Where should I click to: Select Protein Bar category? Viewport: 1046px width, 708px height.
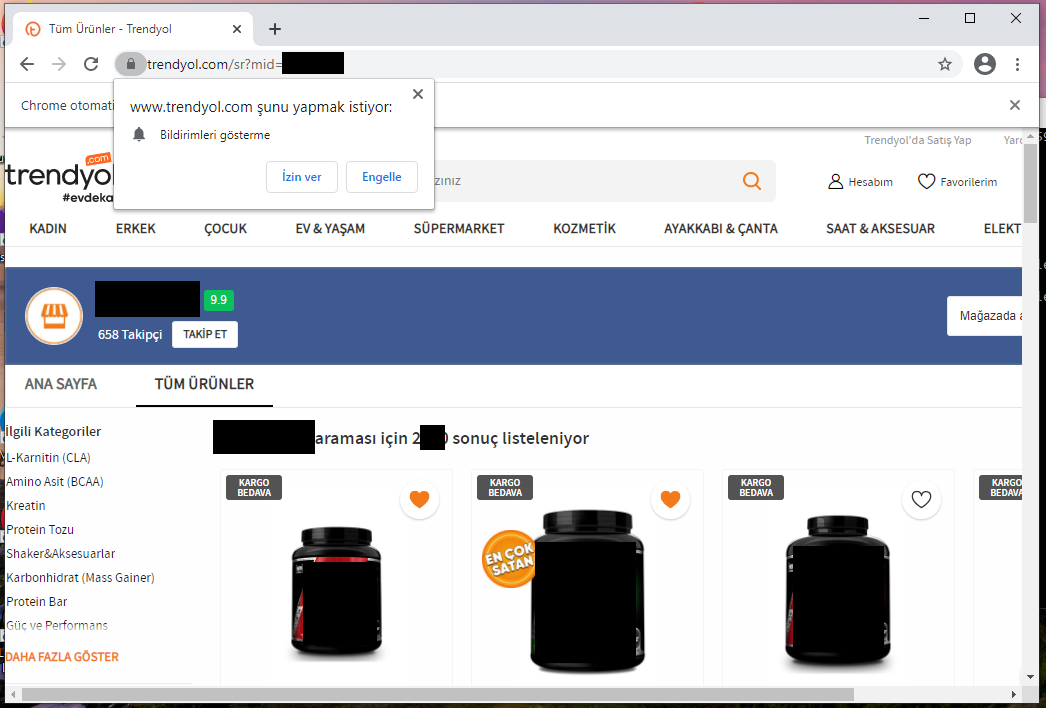37,602
